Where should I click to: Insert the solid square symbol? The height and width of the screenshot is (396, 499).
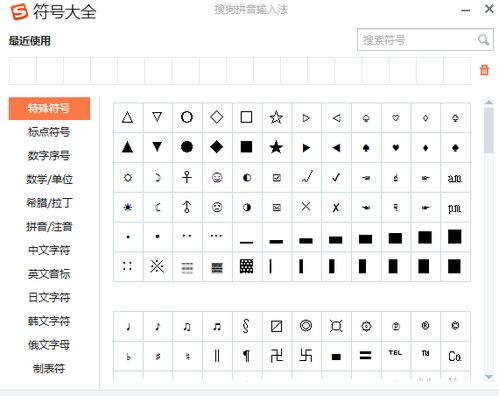point(247,147)
